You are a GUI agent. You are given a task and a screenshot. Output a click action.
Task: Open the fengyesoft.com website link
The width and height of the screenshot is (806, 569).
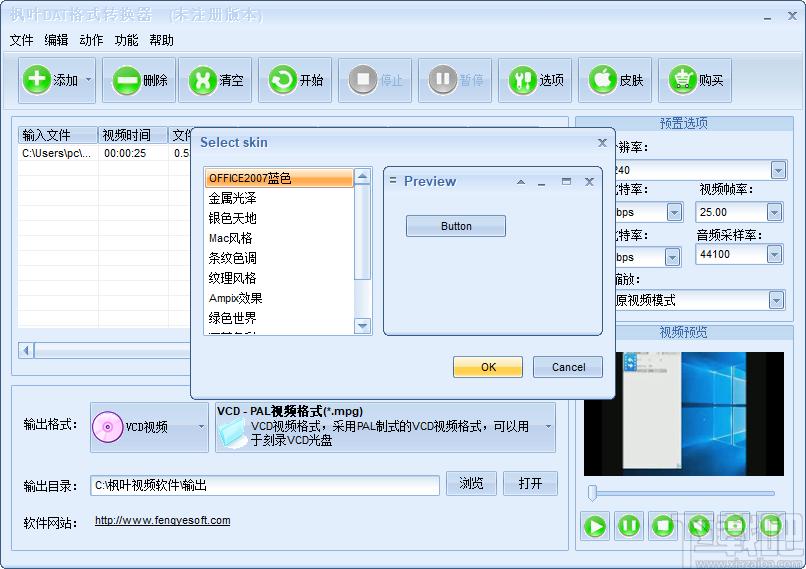(x=162, y=520)
